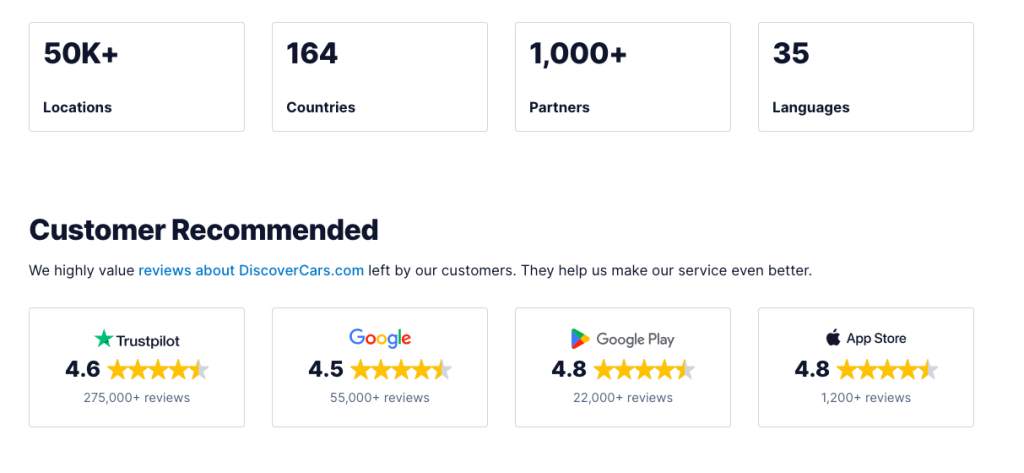
Task: Select the 1,000+ Partners stat card
Action: pos(622,77)
